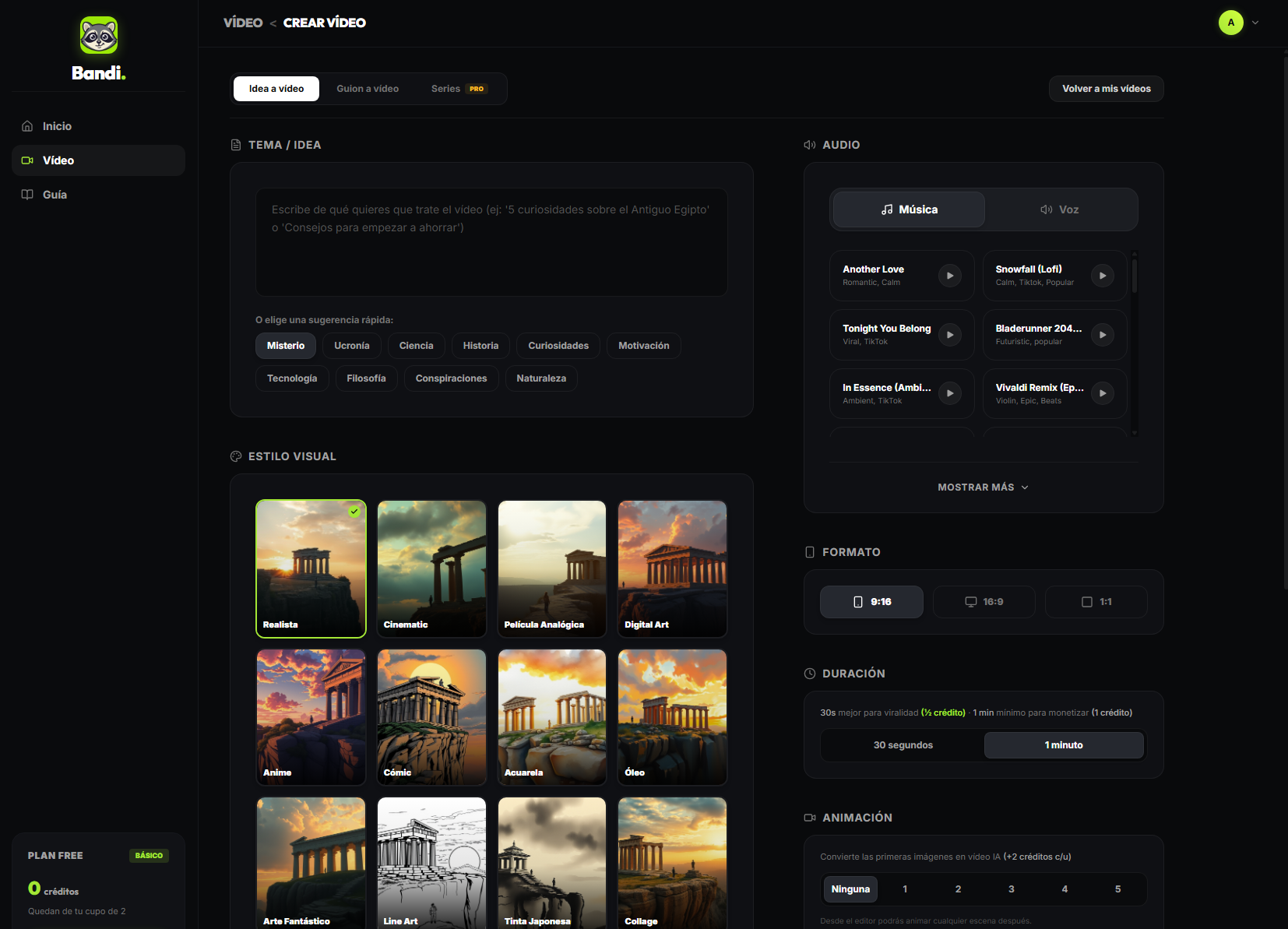Select the Realista visual style

pos(311,568)
